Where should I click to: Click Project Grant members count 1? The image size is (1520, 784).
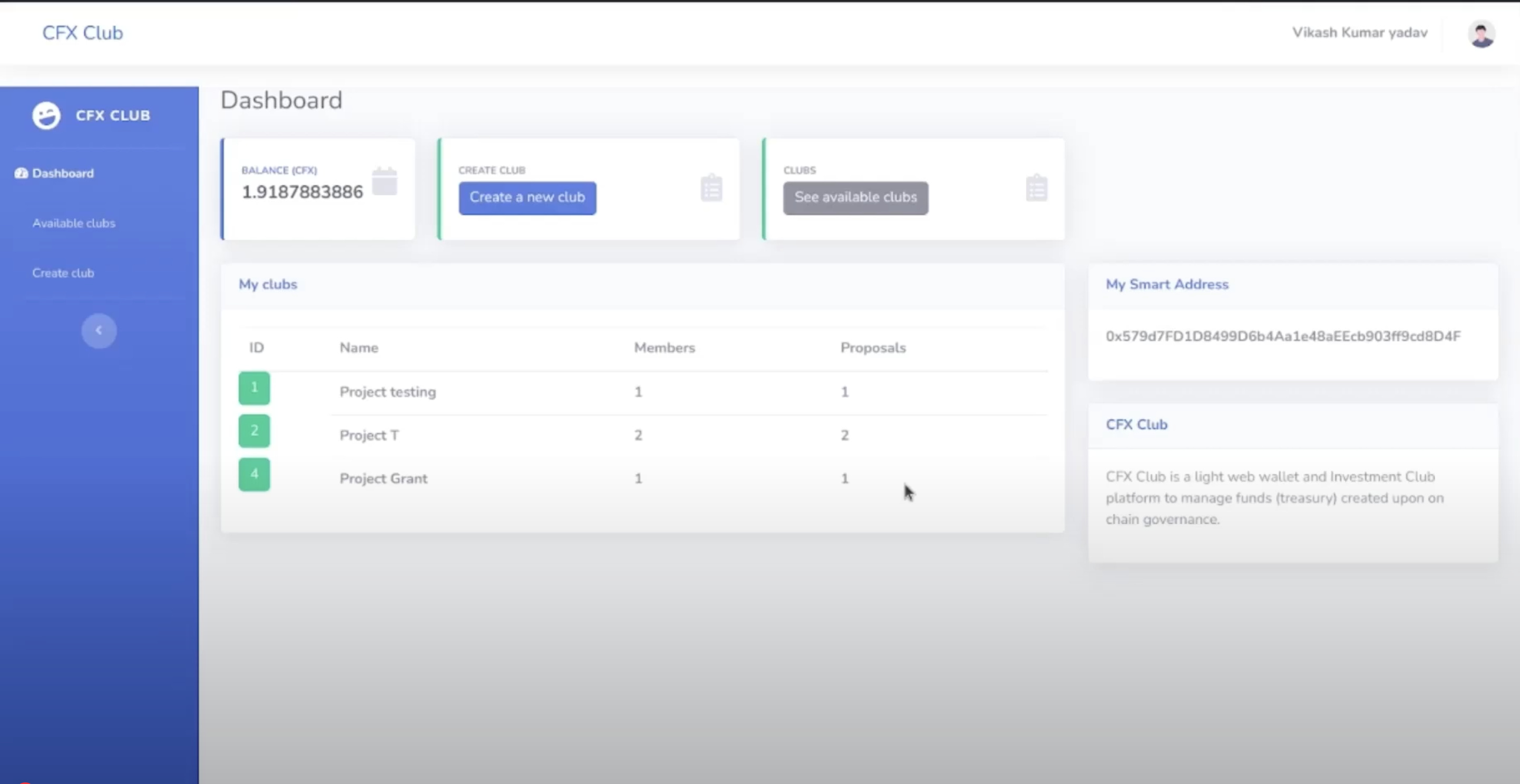[638, 478]
